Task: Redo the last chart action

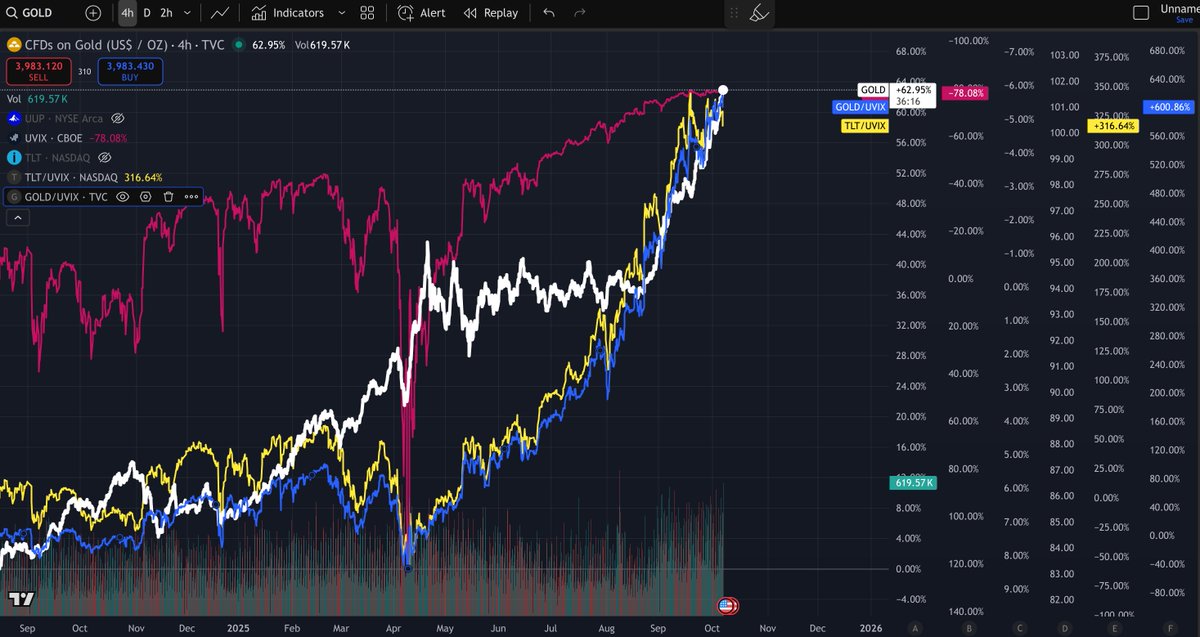Action: pos(580,13)
